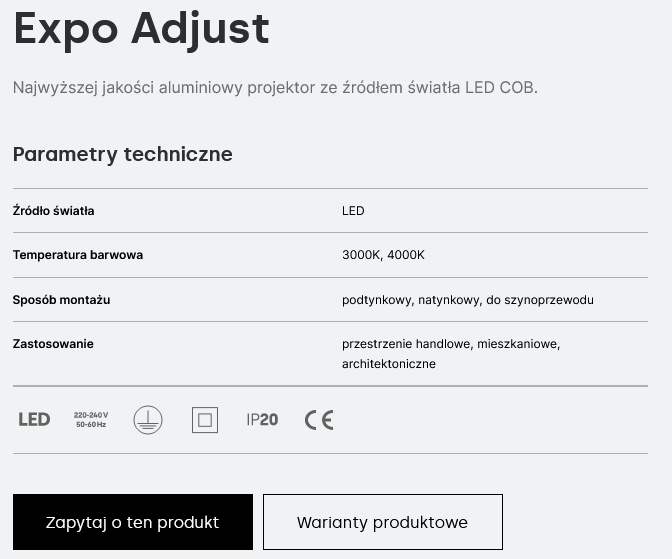This screenshot has width=672, height=559.
Task: Click the 220-240V 50-60Hz voltage icon
Action: point(91,420)
